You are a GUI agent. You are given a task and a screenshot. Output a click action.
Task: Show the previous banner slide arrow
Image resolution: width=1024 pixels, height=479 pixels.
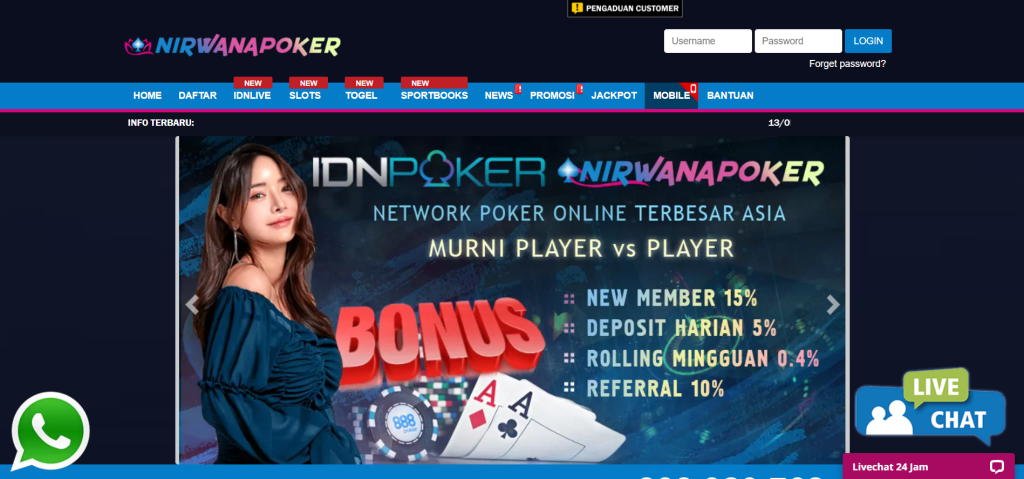coord(191,305)
